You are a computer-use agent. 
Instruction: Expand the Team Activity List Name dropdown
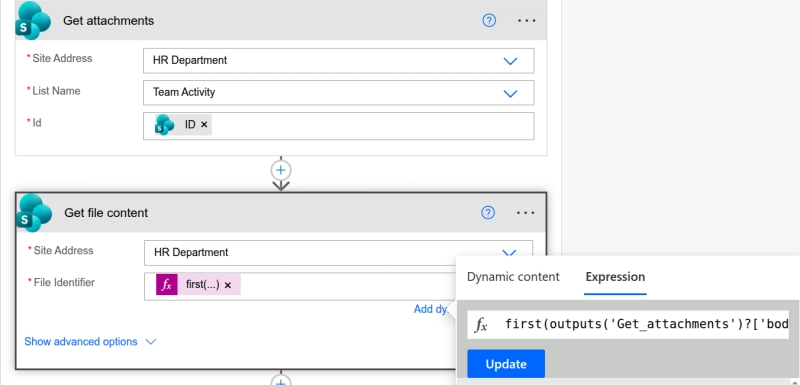coord(510,93)
